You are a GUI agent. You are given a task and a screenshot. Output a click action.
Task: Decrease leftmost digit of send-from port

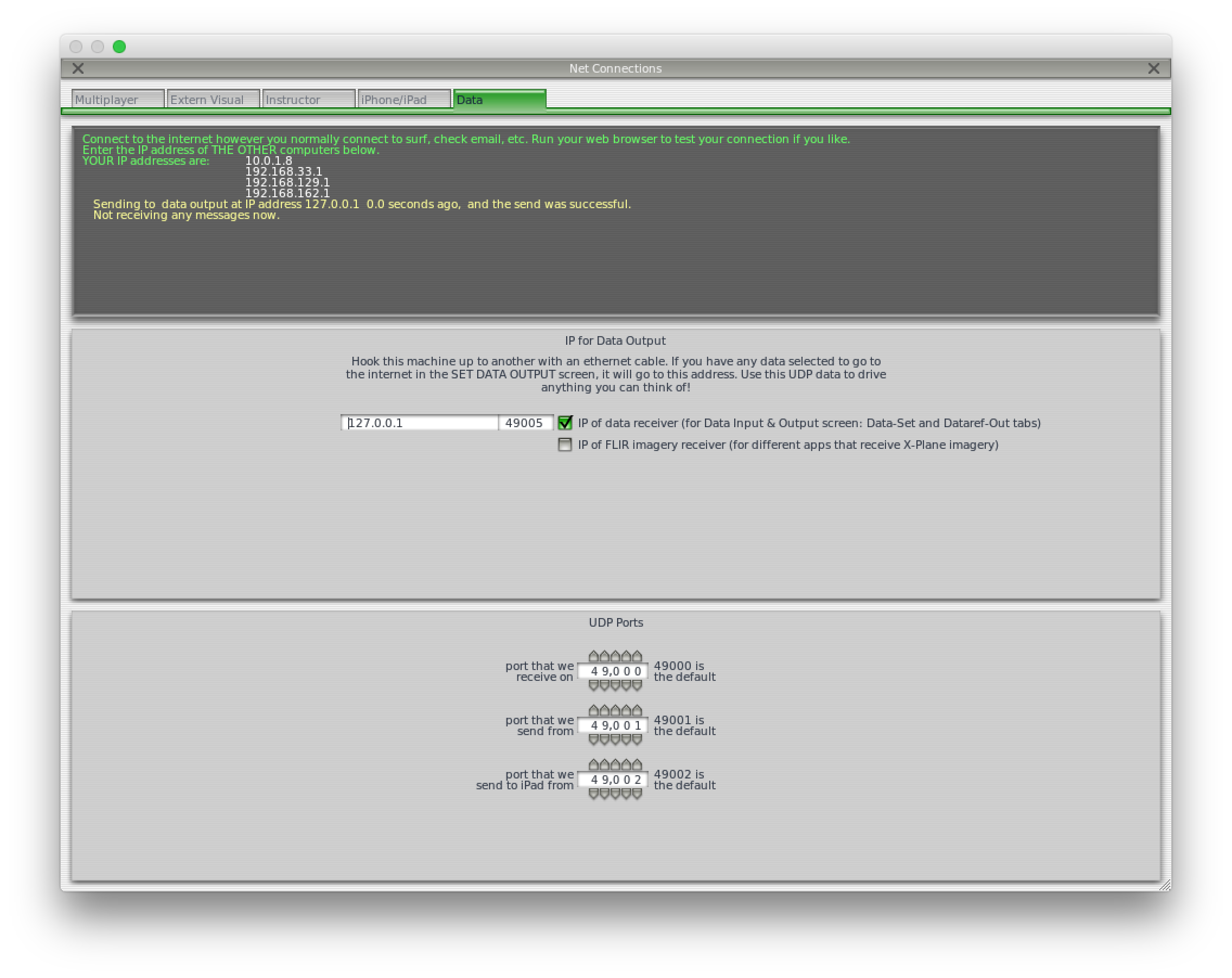(594, 739)
